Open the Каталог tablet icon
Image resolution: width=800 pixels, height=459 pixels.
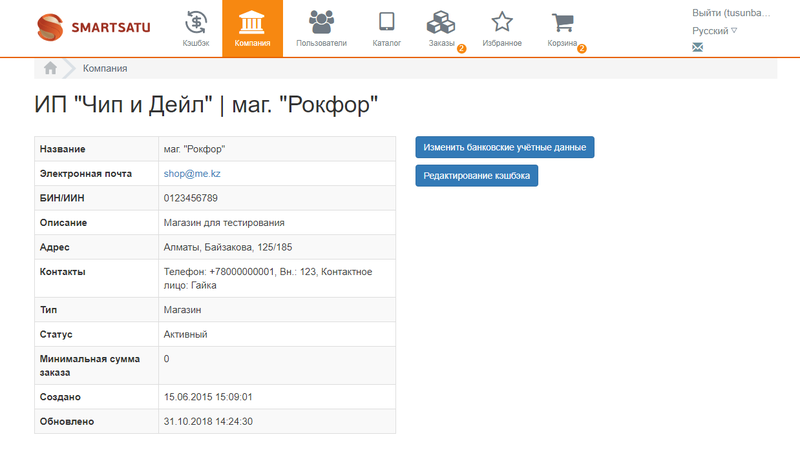pos(386,22)
